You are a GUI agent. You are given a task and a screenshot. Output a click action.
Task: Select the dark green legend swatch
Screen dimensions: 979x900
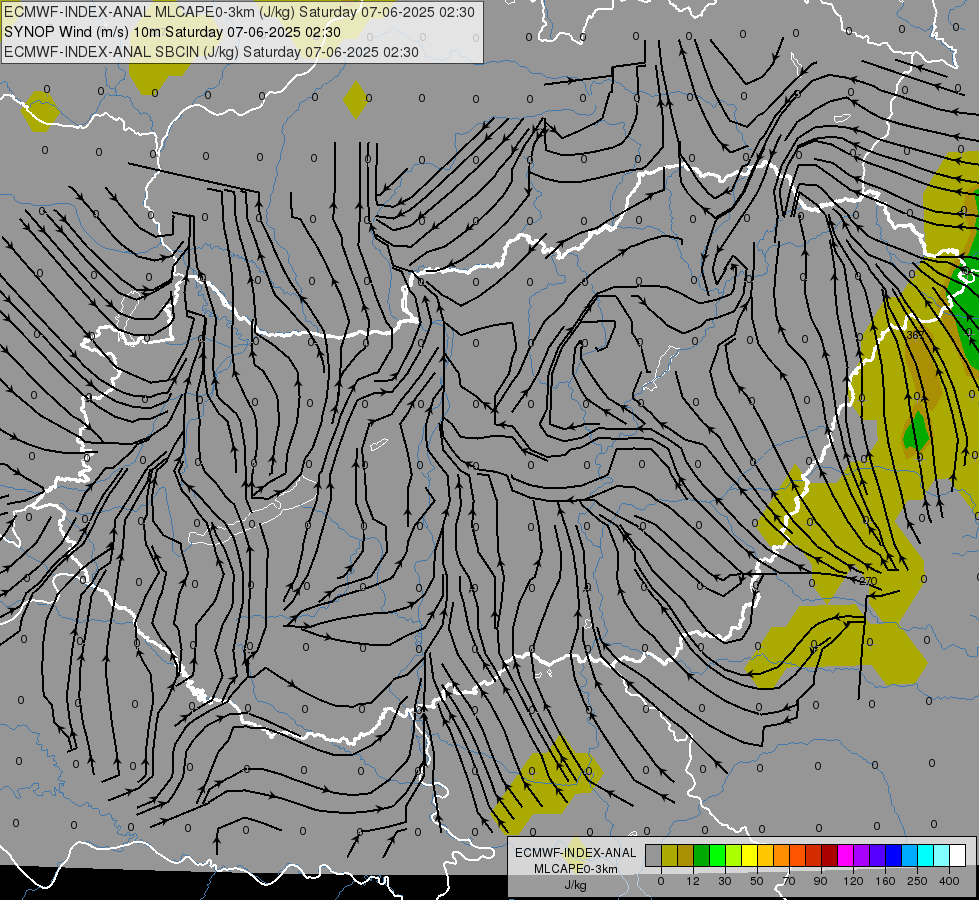[x=702, y=855]
